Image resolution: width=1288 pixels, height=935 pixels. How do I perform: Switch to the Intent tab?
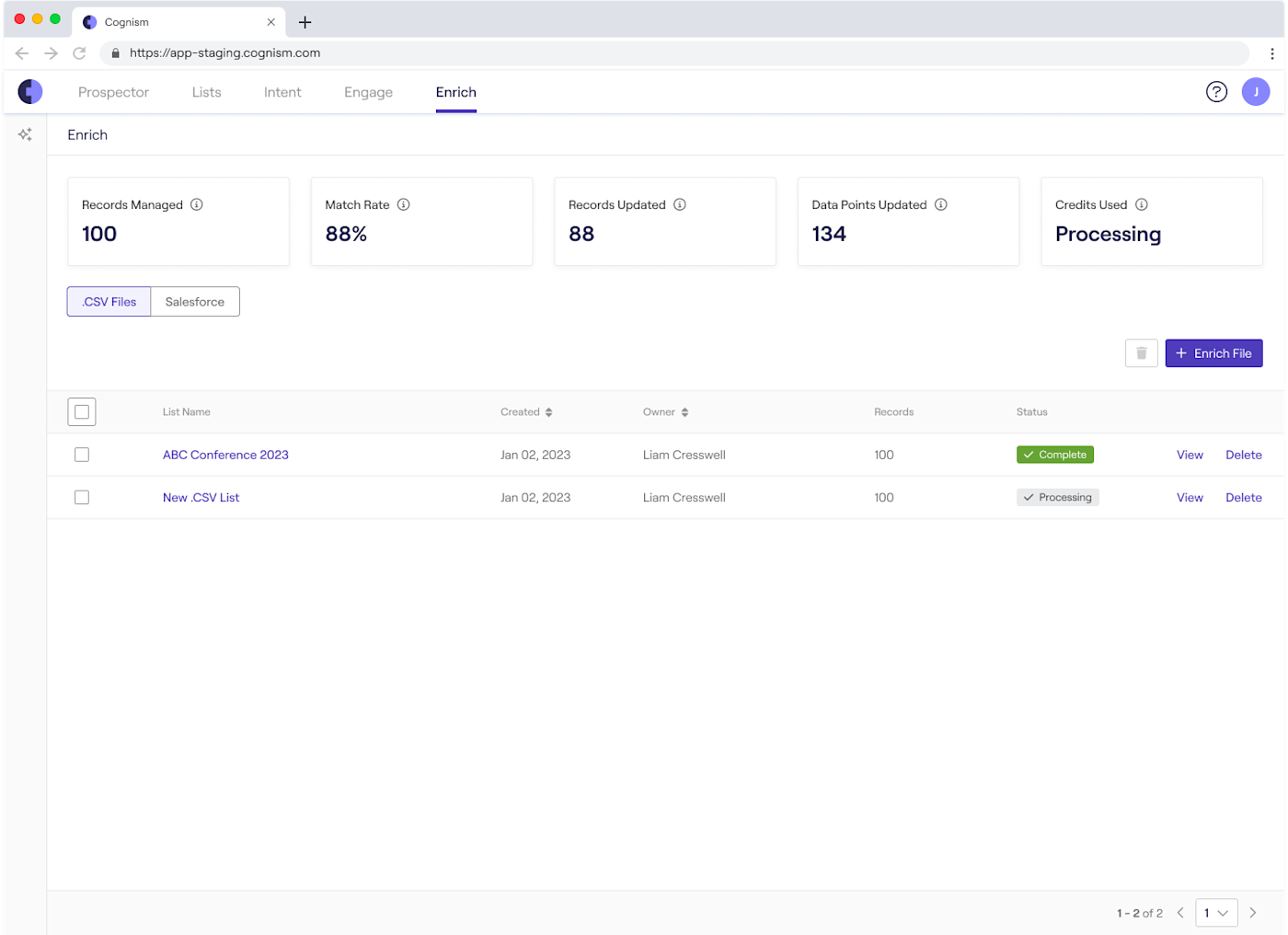click(282, 92)
